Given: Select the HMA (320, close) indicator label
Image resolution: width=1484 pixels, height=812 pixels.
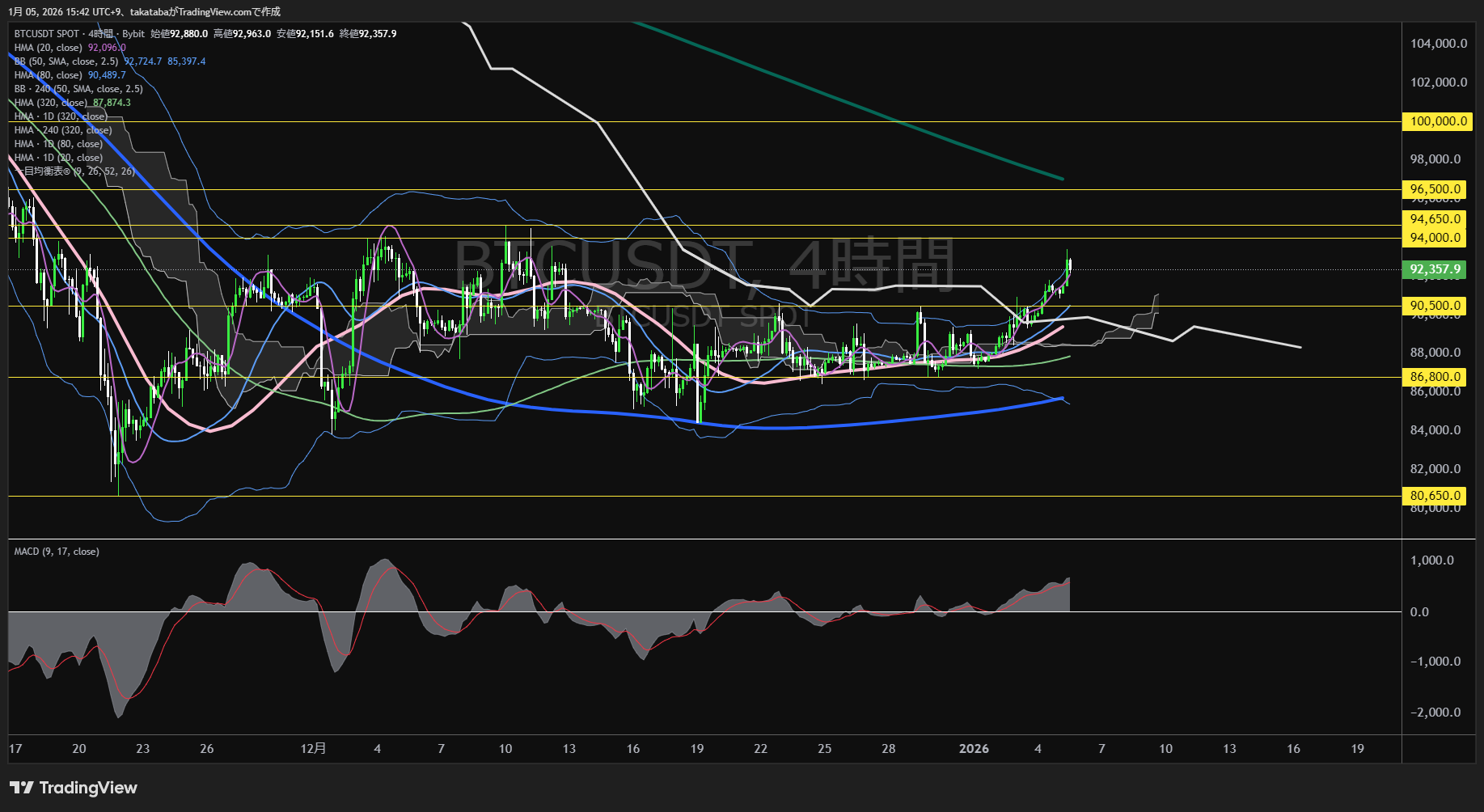Looking at the screenshot, I should tap(51, 103).
